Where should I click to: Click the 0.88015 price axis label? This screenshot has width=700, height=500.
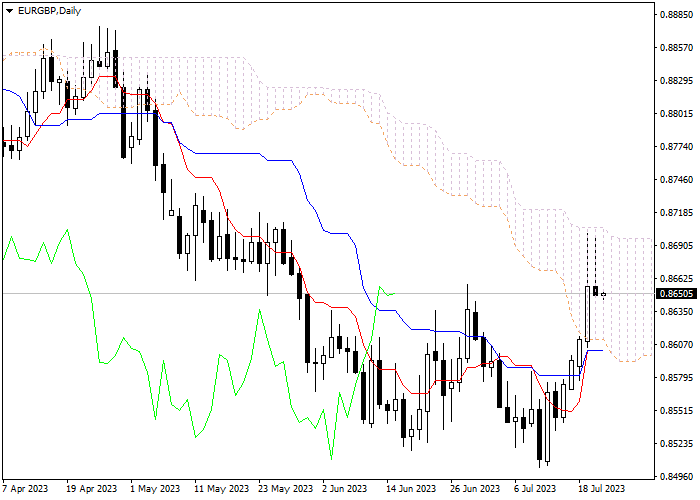coord(676,114)
